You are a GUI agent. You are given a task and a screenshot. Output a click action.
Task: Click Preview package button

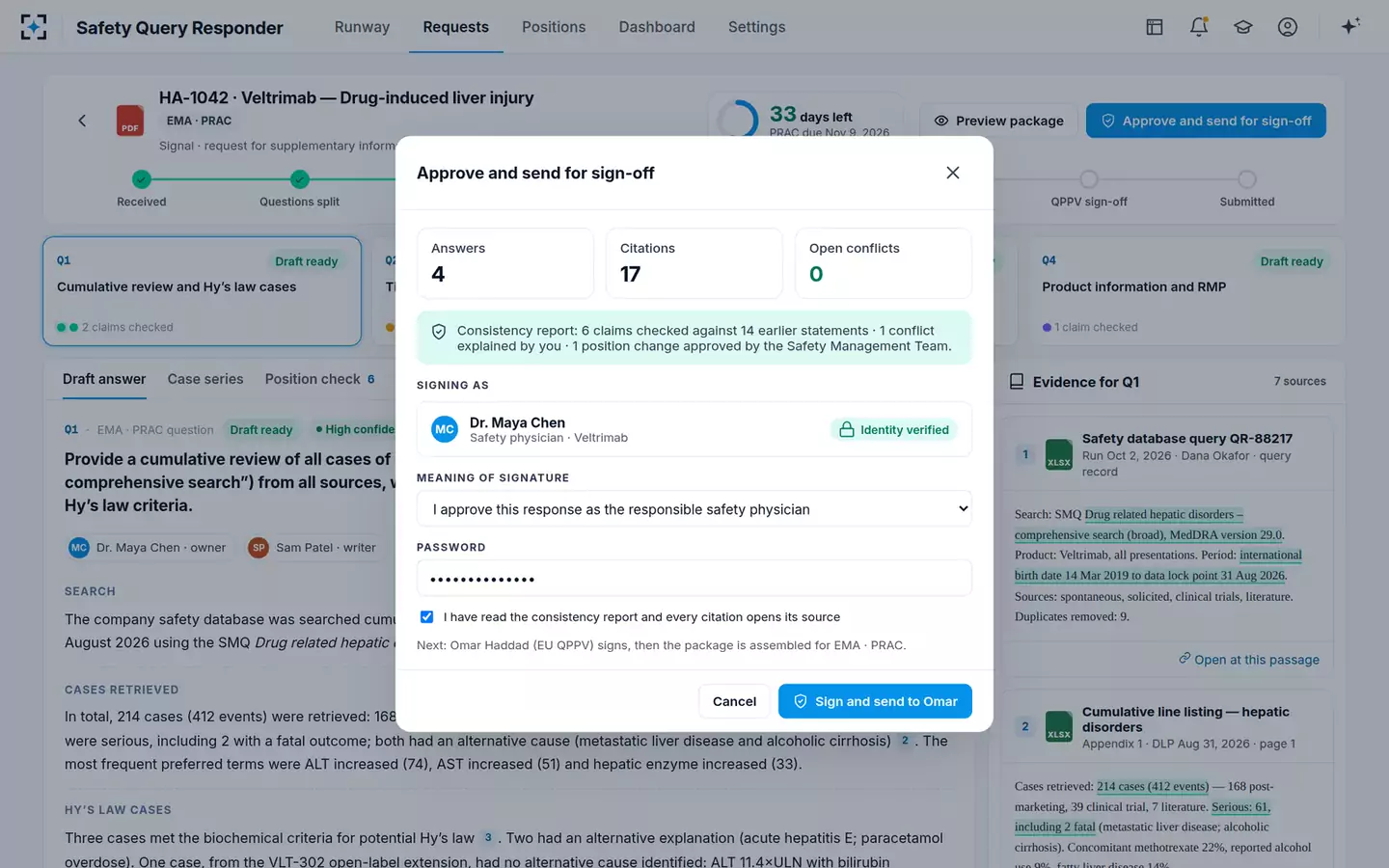[x=998, y=121]
